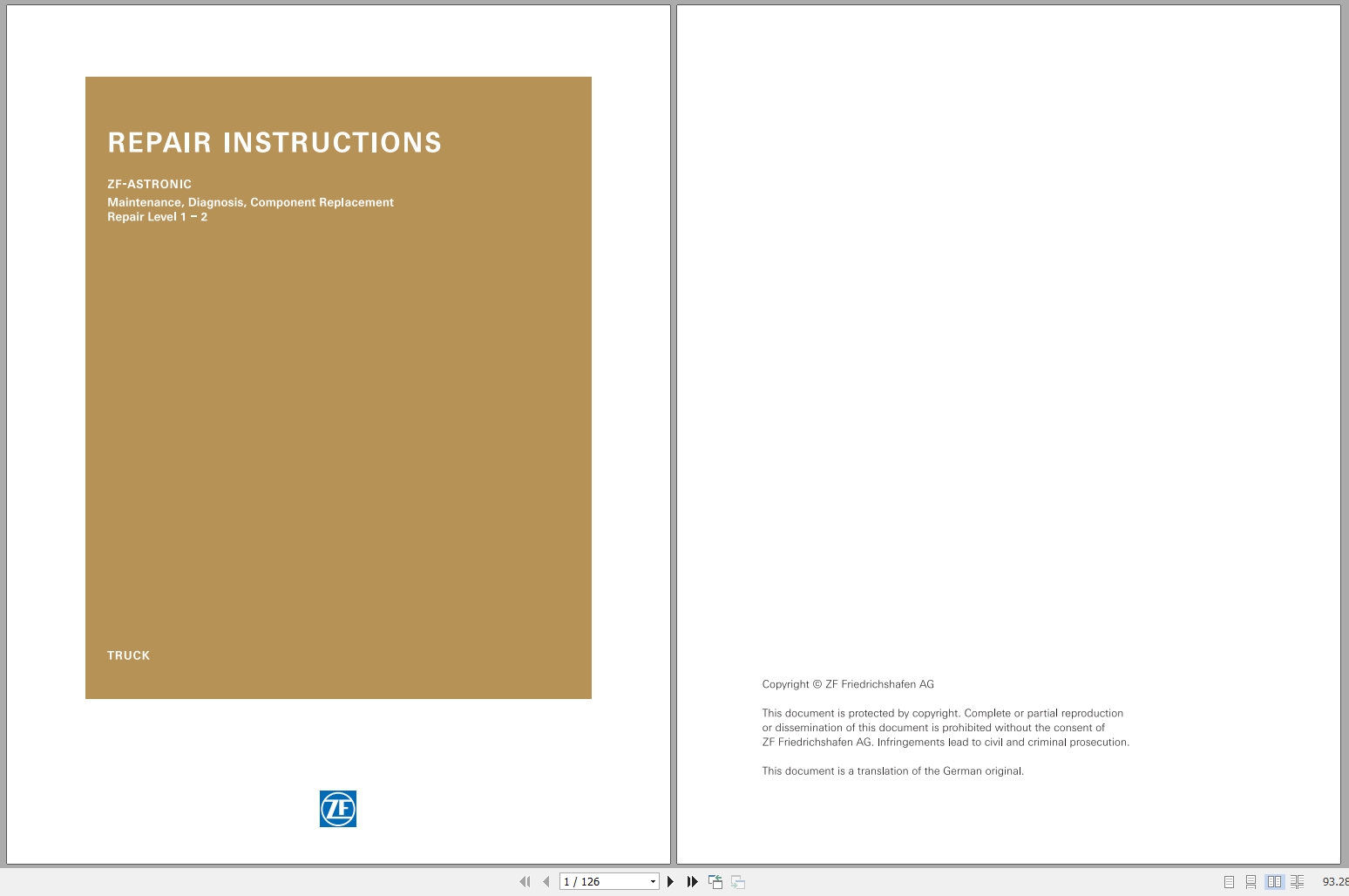The image size is (1349, 896).
Task: Go to the next page
Action: [x=670, y=882]
